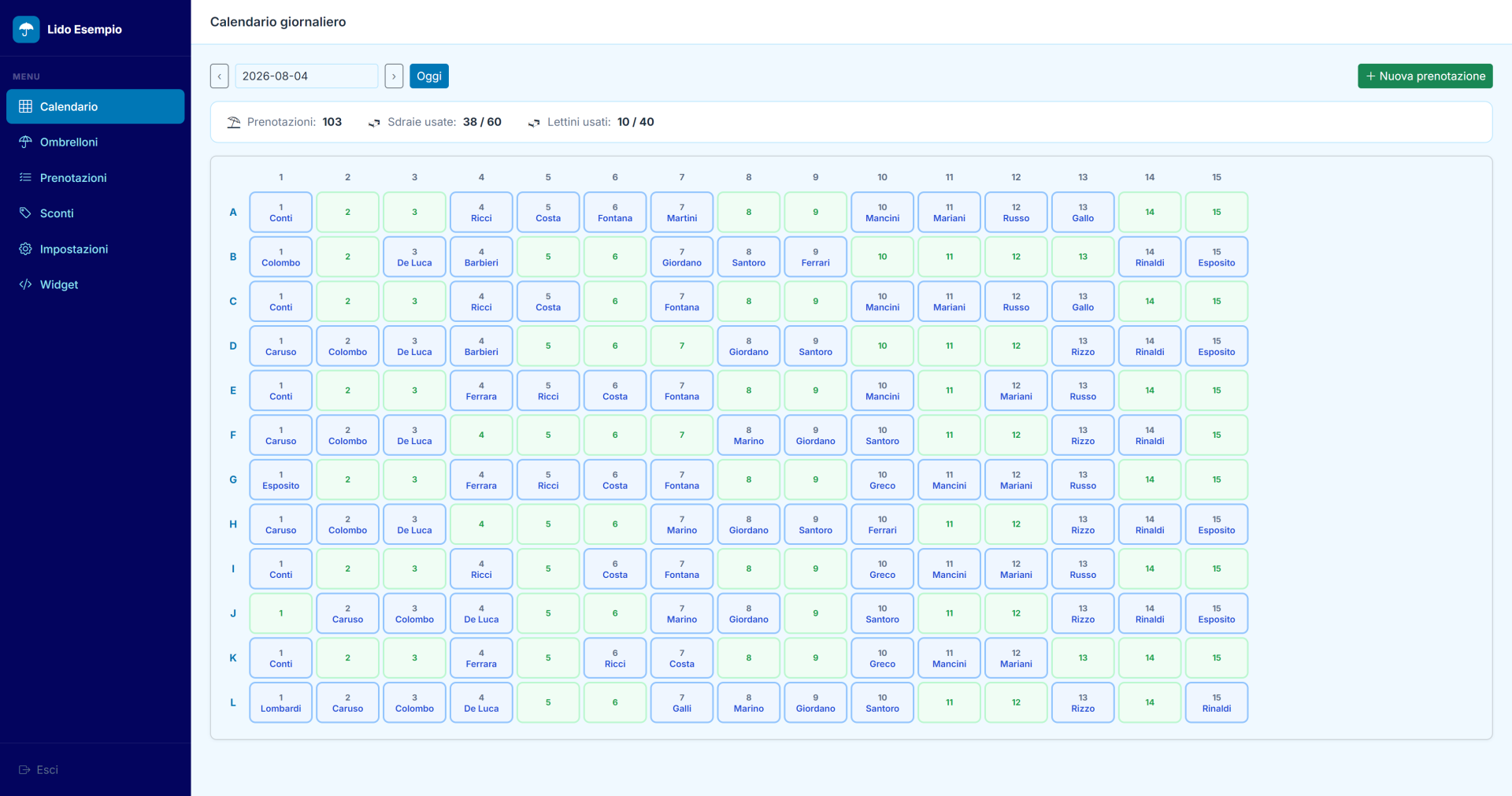Click the Ombrelloni umbrella icon
1512x796 pixels.
tap(25, 142)
